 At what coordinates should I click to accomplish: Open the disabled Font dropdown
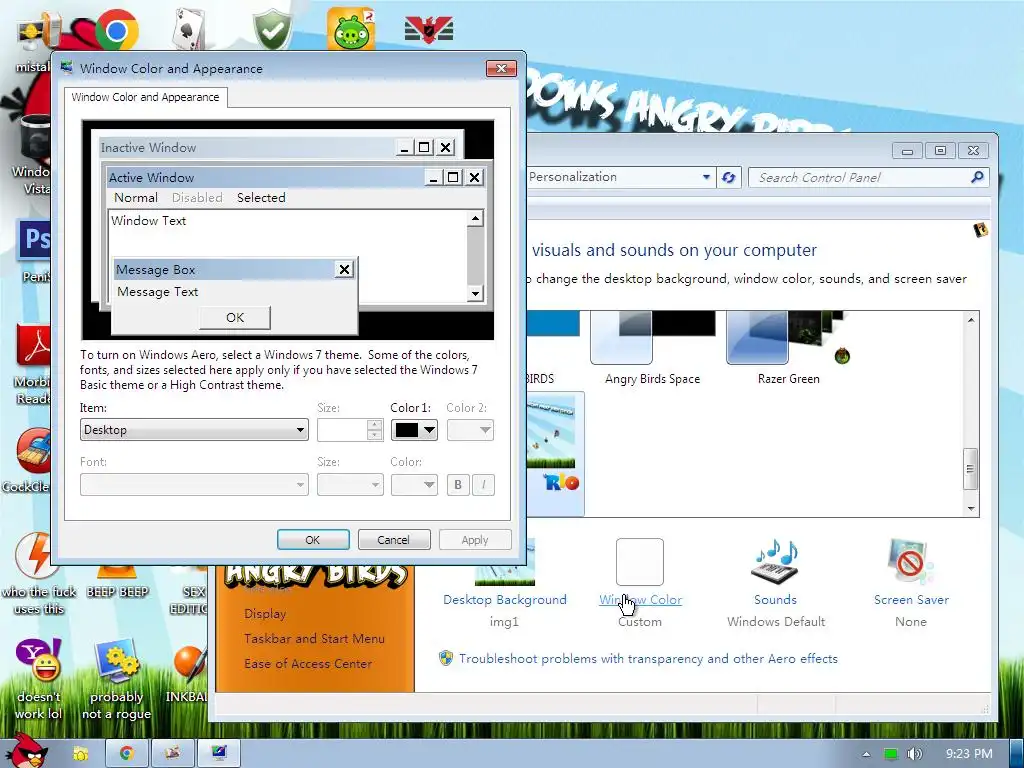pyautogui.click(x=194, y=485)
